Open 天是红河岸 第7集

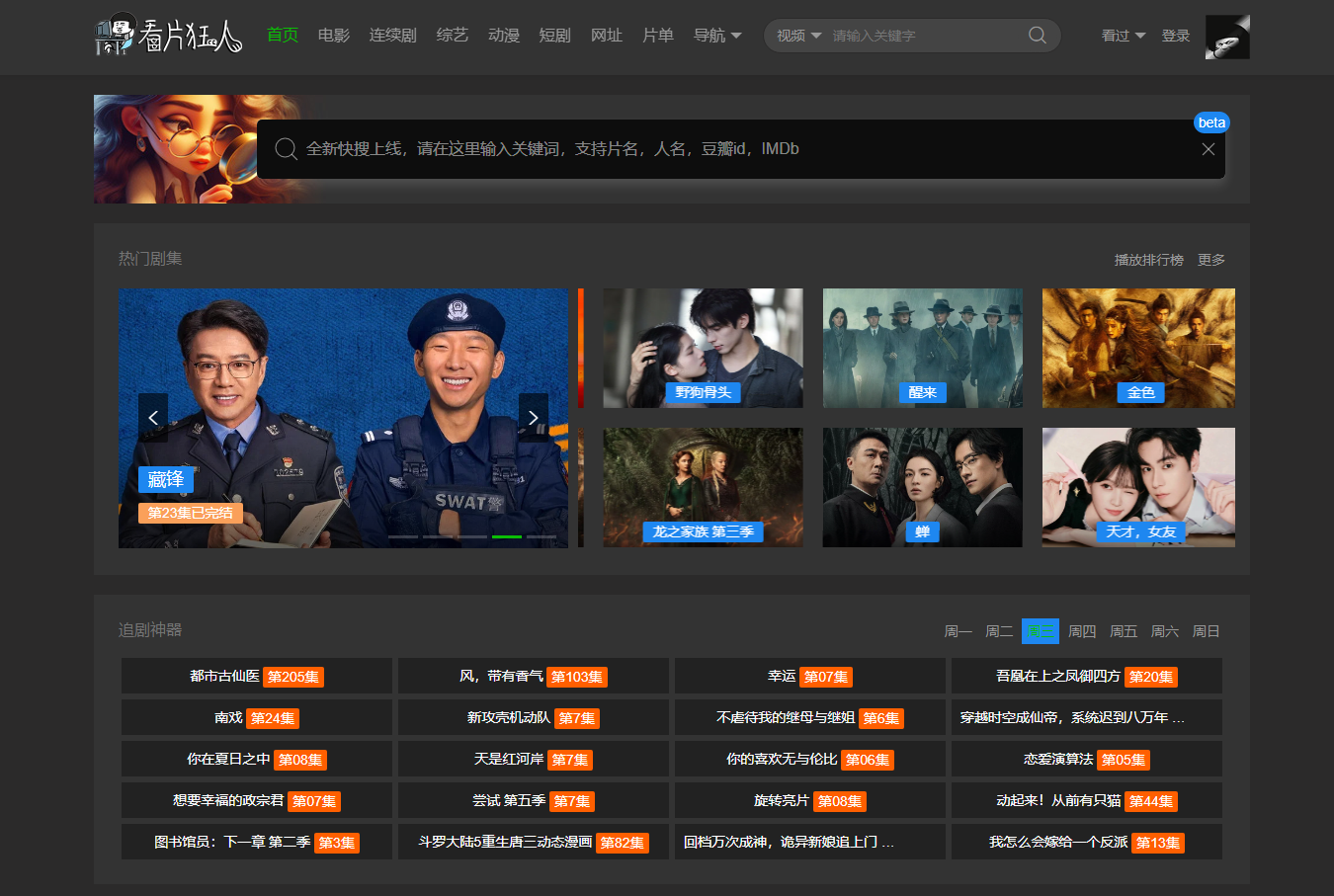tap(534, 760)
